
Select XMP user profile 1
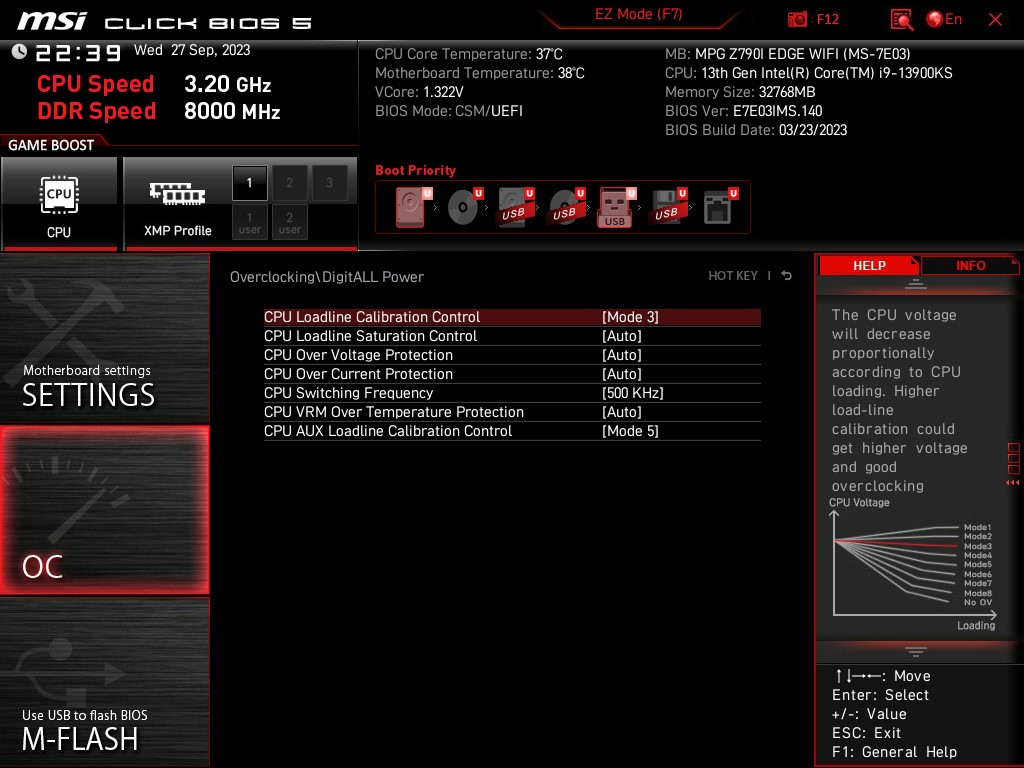[249, 222]
